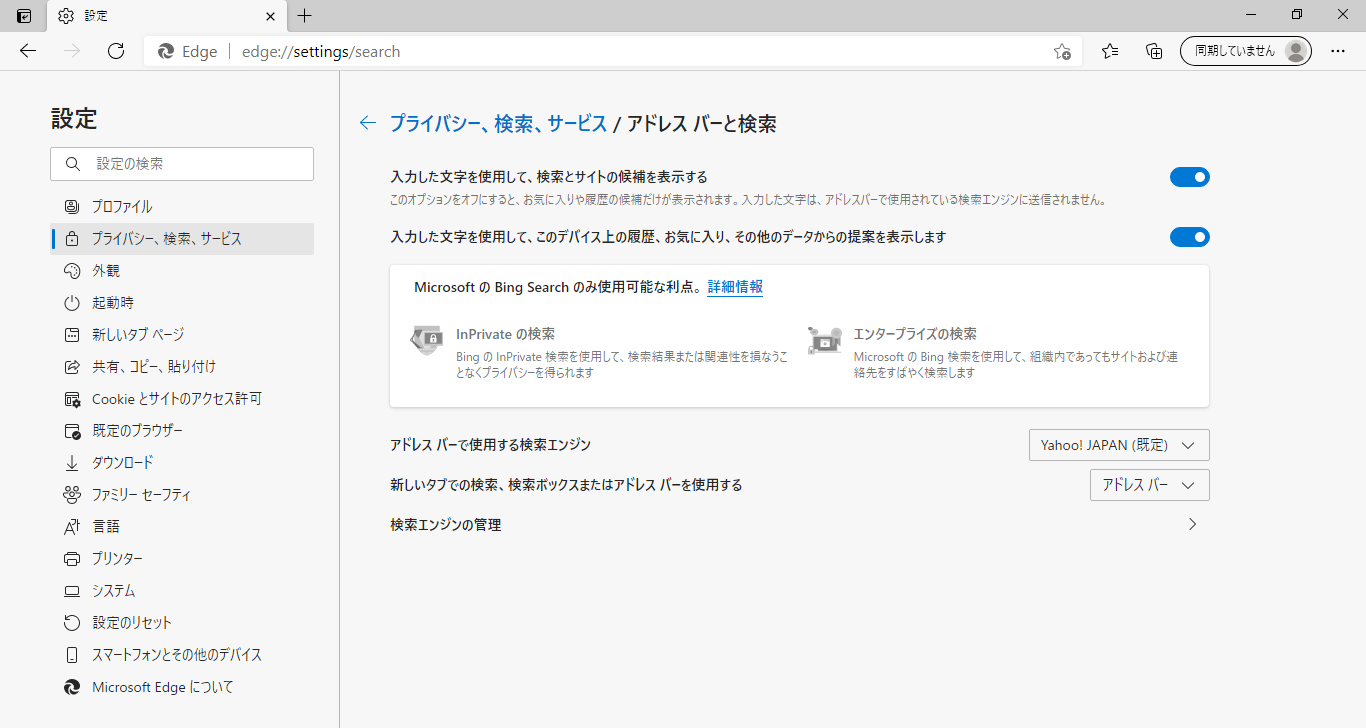This screenshot has width=1366, height=728.
Task: Click the profile button 同期していません
Action: click(x=1246, y=51)
